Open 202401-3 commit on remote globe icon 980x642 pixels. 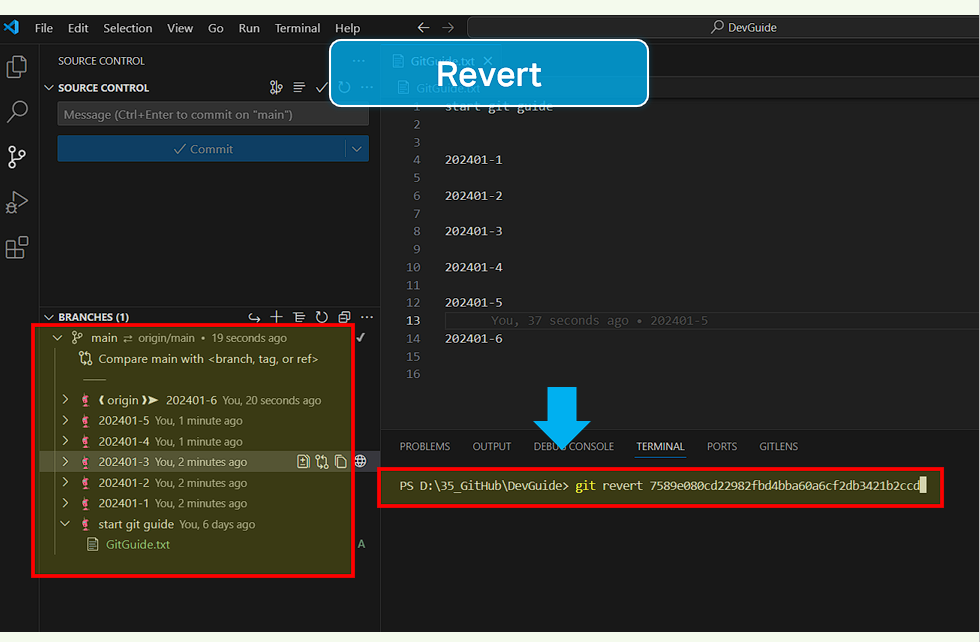point(361,461)
